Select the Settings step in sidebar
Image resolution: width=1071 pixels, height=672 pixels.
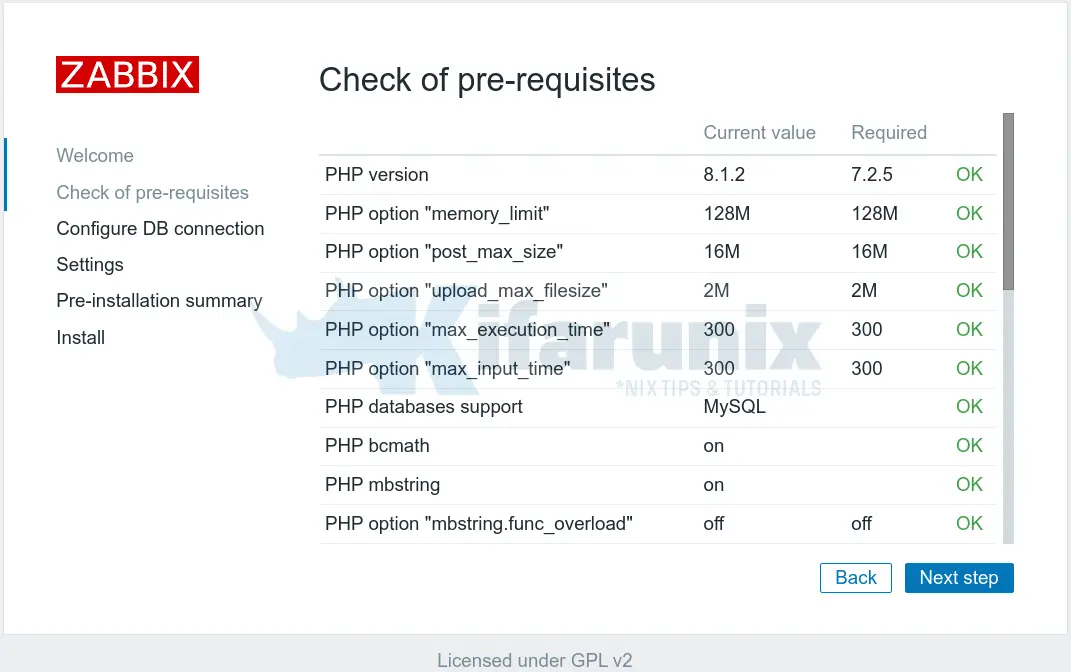click(x=90, y=265)
